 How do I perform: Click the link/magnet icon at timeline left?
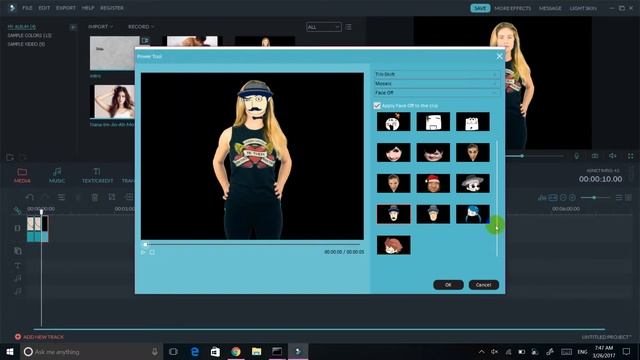pyautogui.click(x=17, y=211)
